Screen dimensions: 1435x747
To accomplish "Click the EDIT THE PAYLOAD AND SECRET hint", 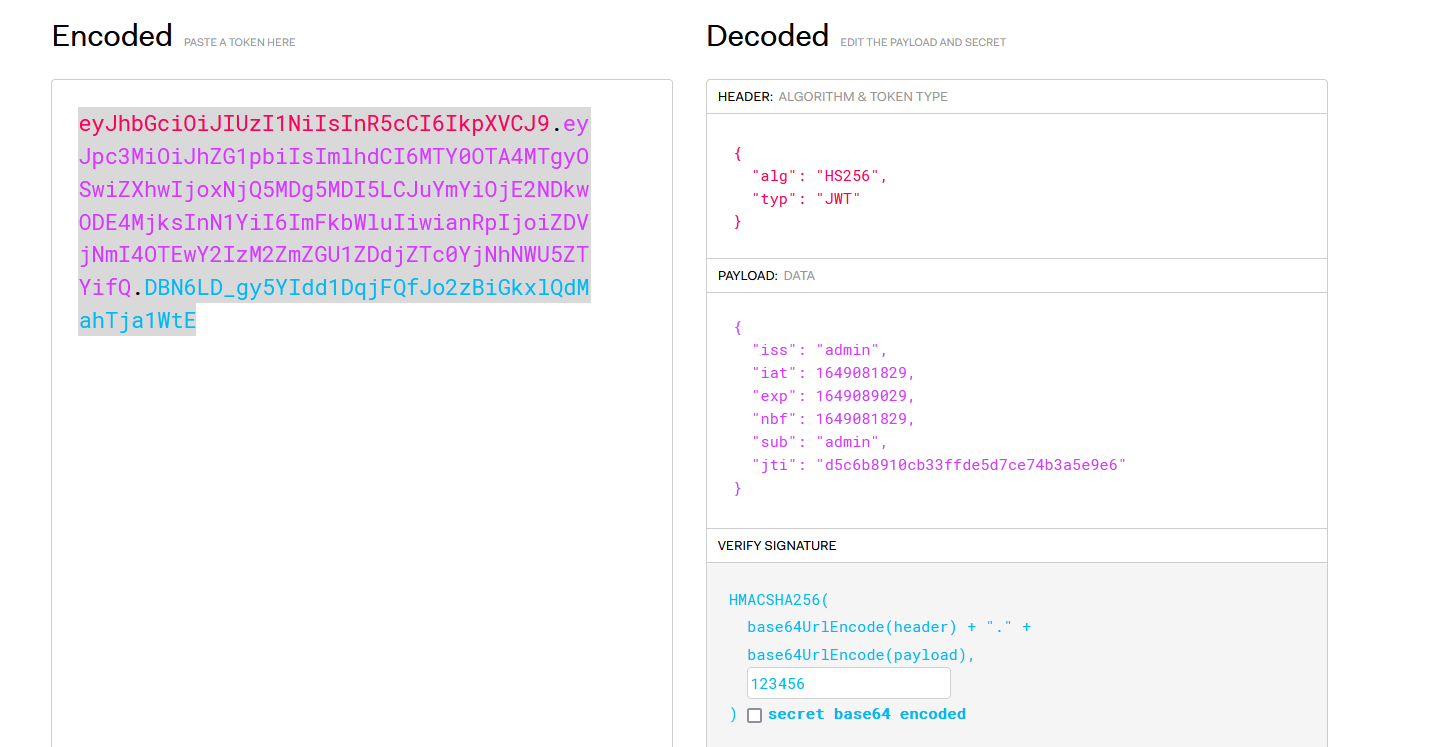I will click(x=923, y=43).
